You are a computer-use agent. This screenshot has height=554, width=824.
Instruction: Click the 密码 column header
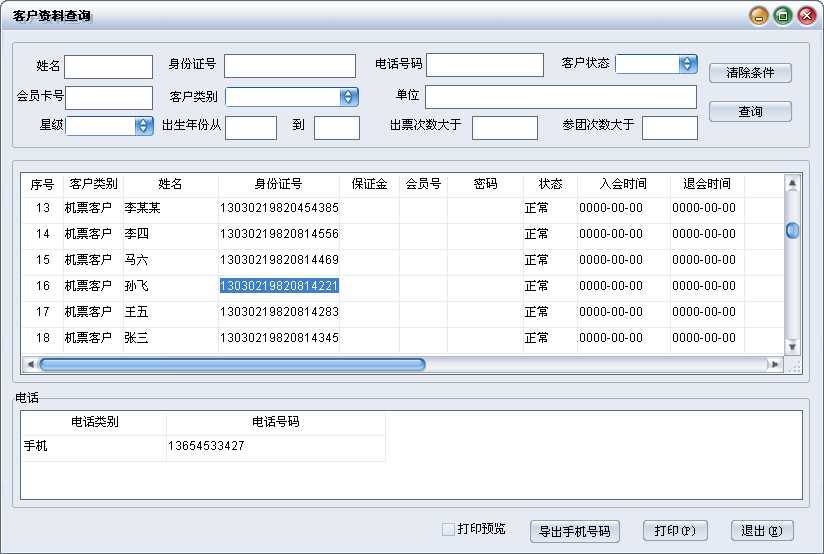(485, 184)
